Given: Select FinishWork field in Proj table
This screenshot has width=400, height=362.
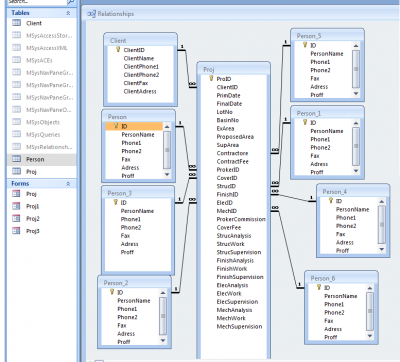Looking at the screenshot, I should point(232,269).
